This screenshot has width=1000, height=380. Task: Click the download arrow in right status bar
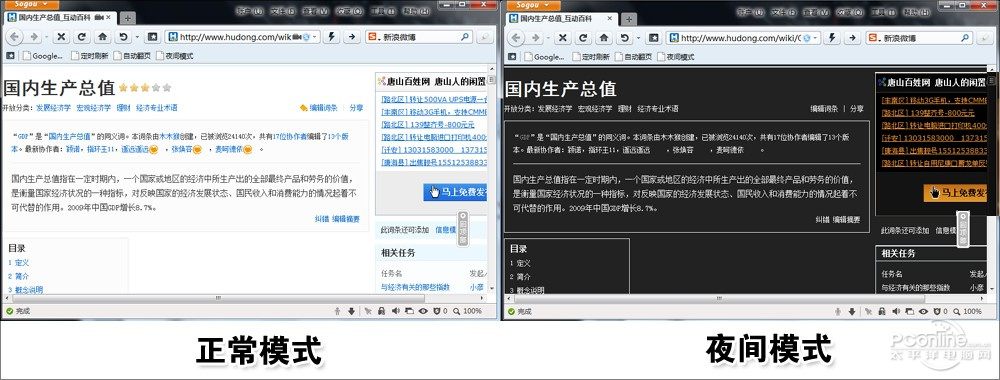(x=852, y=311)
